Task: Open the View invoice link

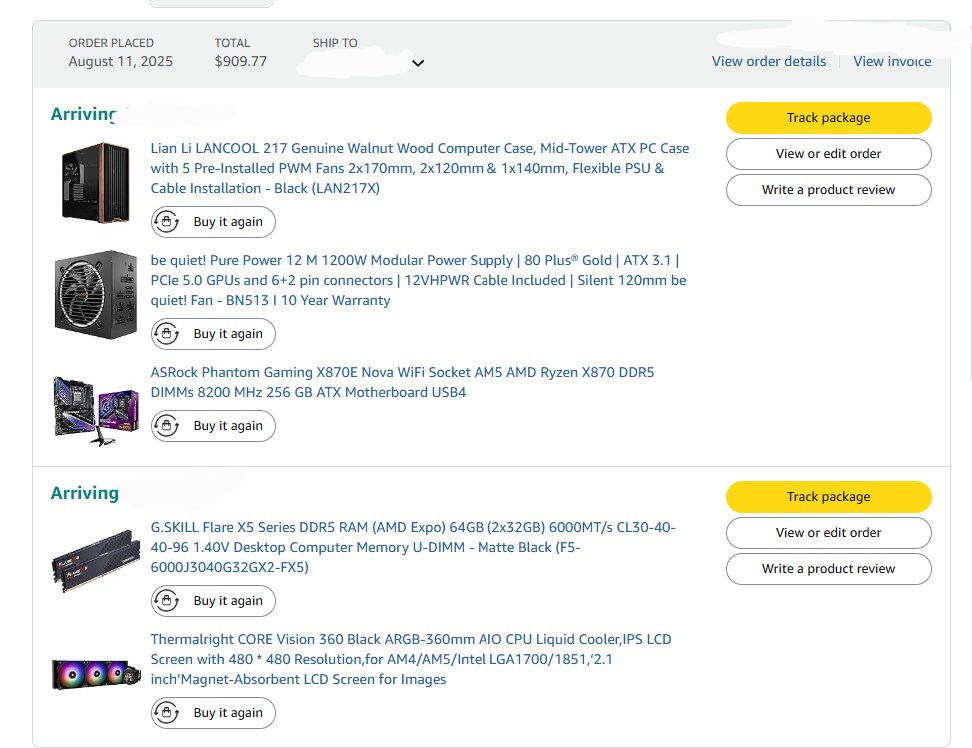Action: [892, 61]
